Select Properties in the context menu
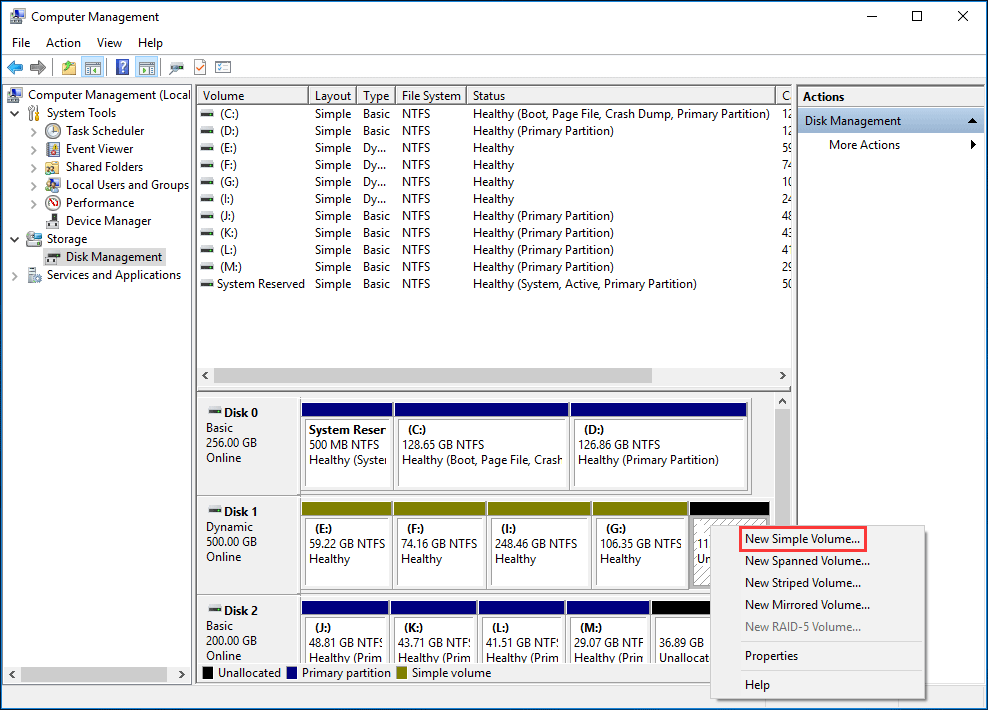 [x=771, y=656]
